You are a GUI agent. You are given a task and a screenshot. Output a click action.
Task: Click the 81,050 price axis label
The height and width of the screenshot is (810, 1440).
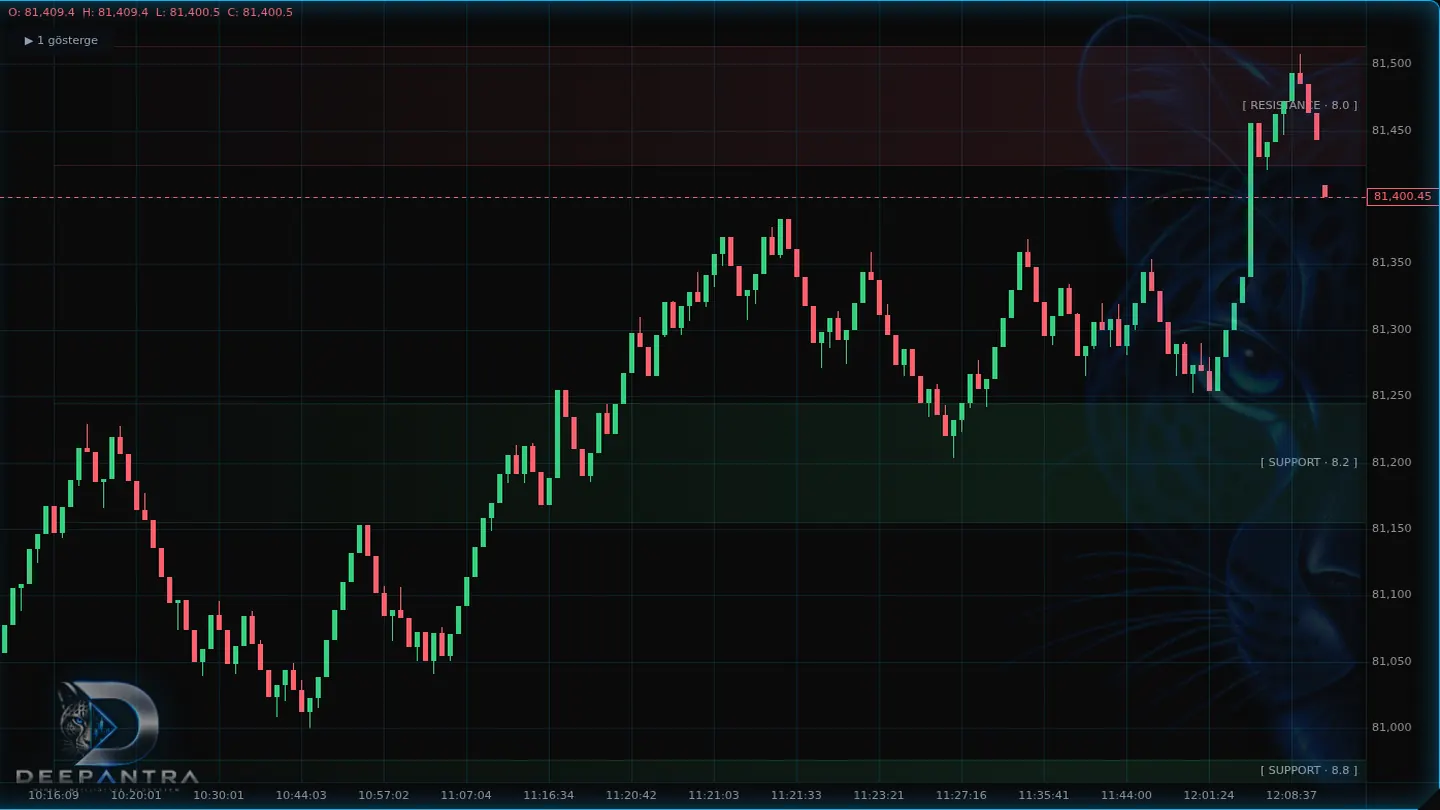click(1391, 661)
